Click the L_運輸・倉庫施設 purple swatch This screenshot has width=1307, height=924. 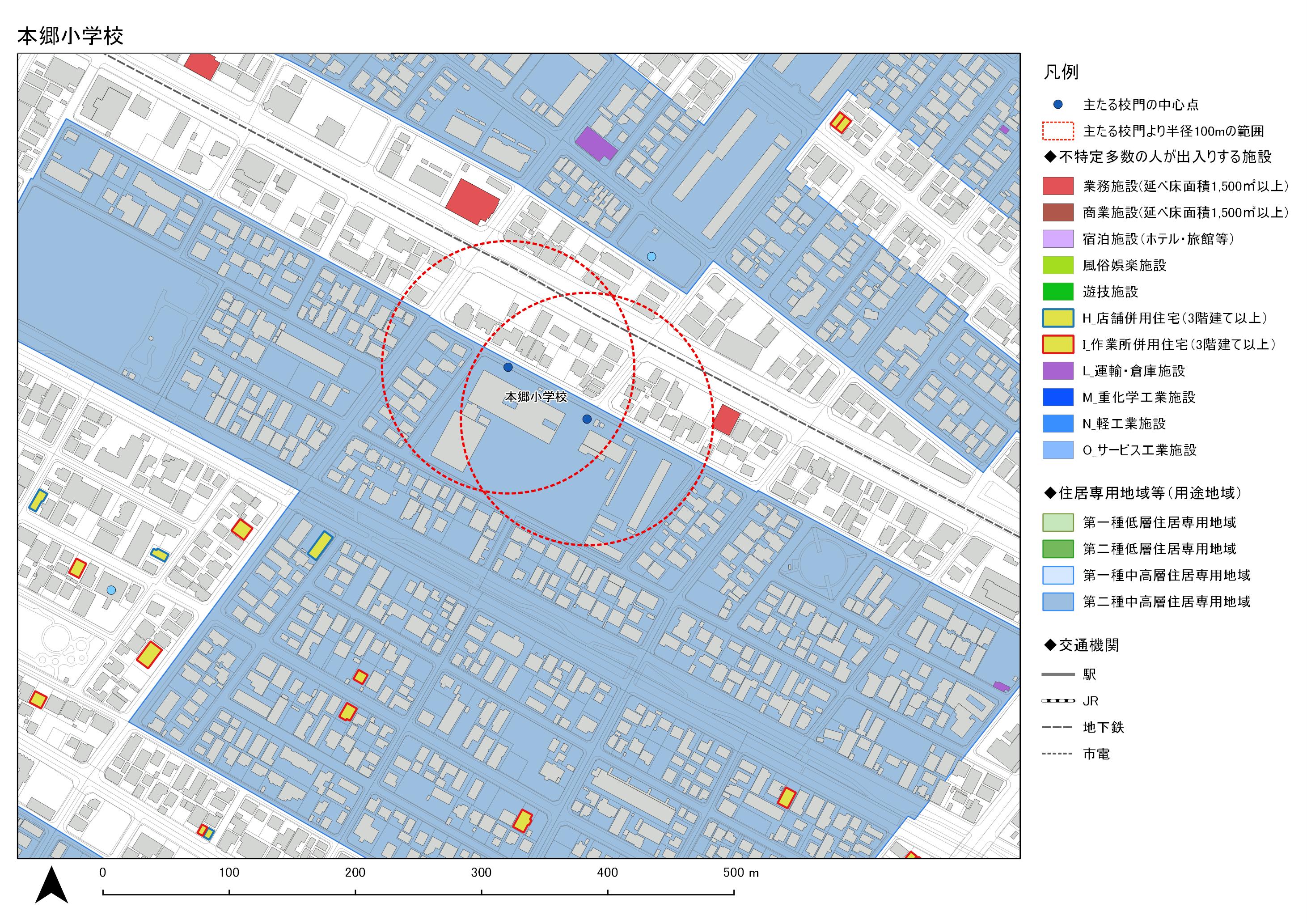click(x=1057, y=371)
